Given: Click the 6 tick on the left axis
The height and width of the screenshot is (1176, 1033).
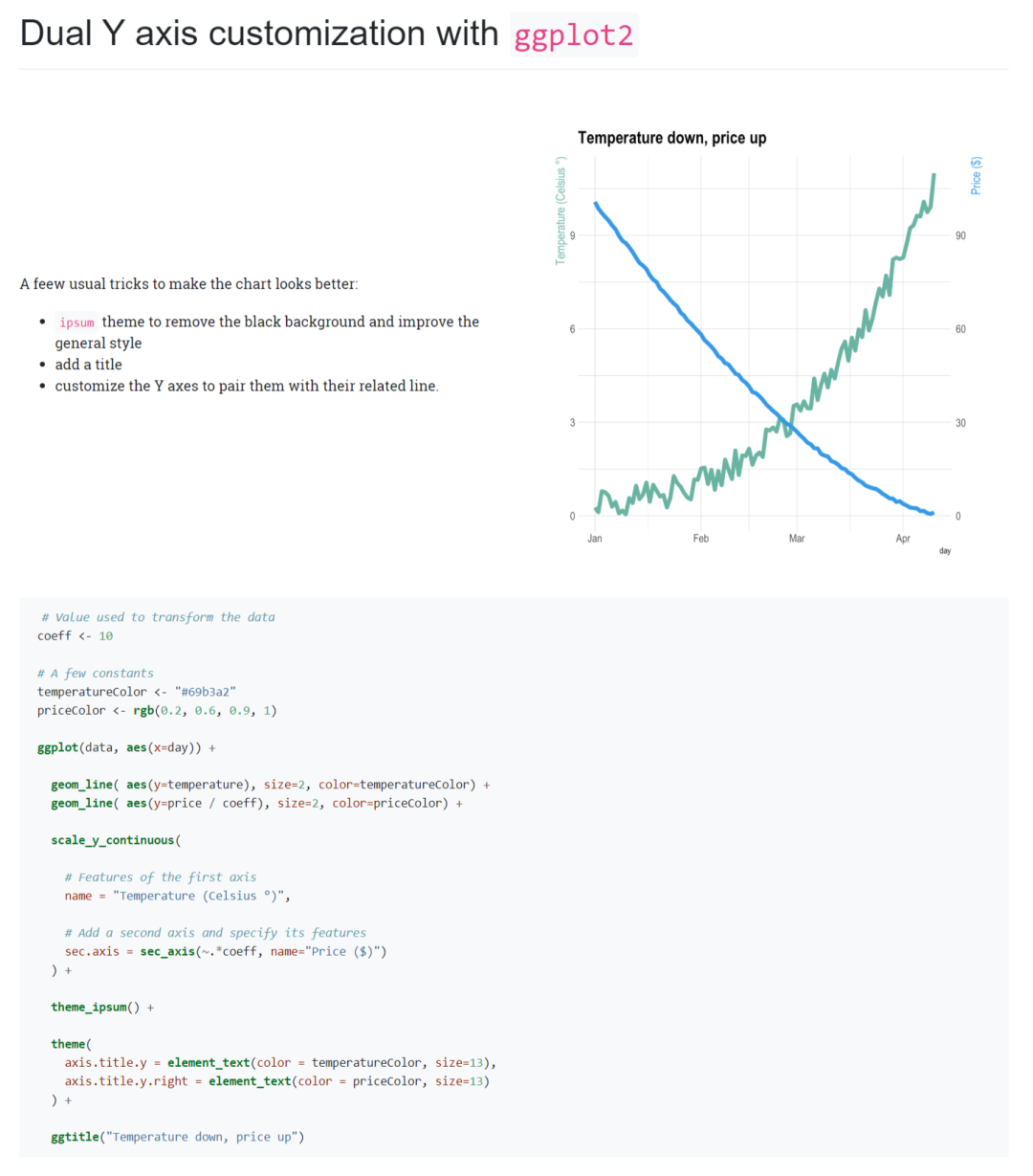Looking at the screenshot, I should pos(572,329).
